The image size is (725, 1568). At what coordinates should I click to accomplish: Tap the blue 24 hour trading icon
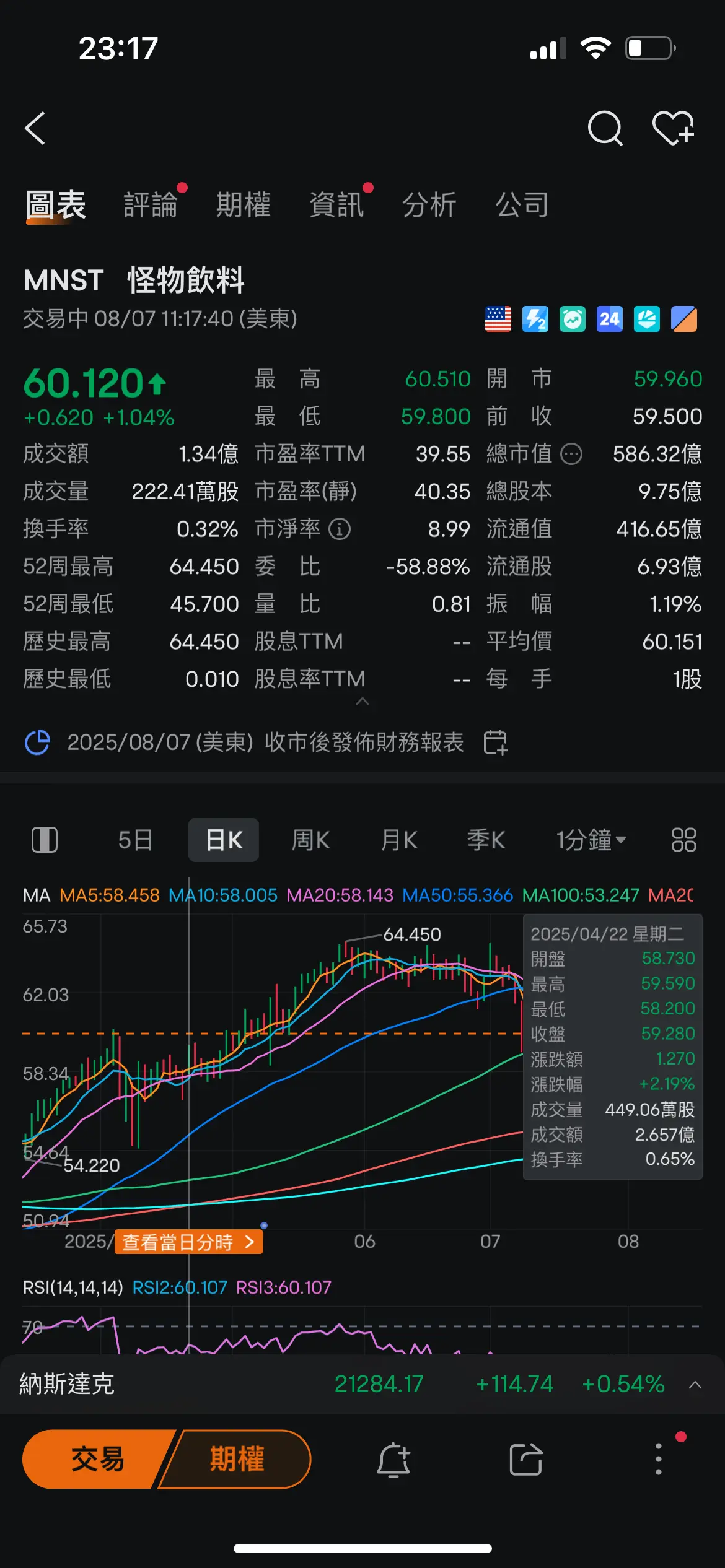pos(610,320)
